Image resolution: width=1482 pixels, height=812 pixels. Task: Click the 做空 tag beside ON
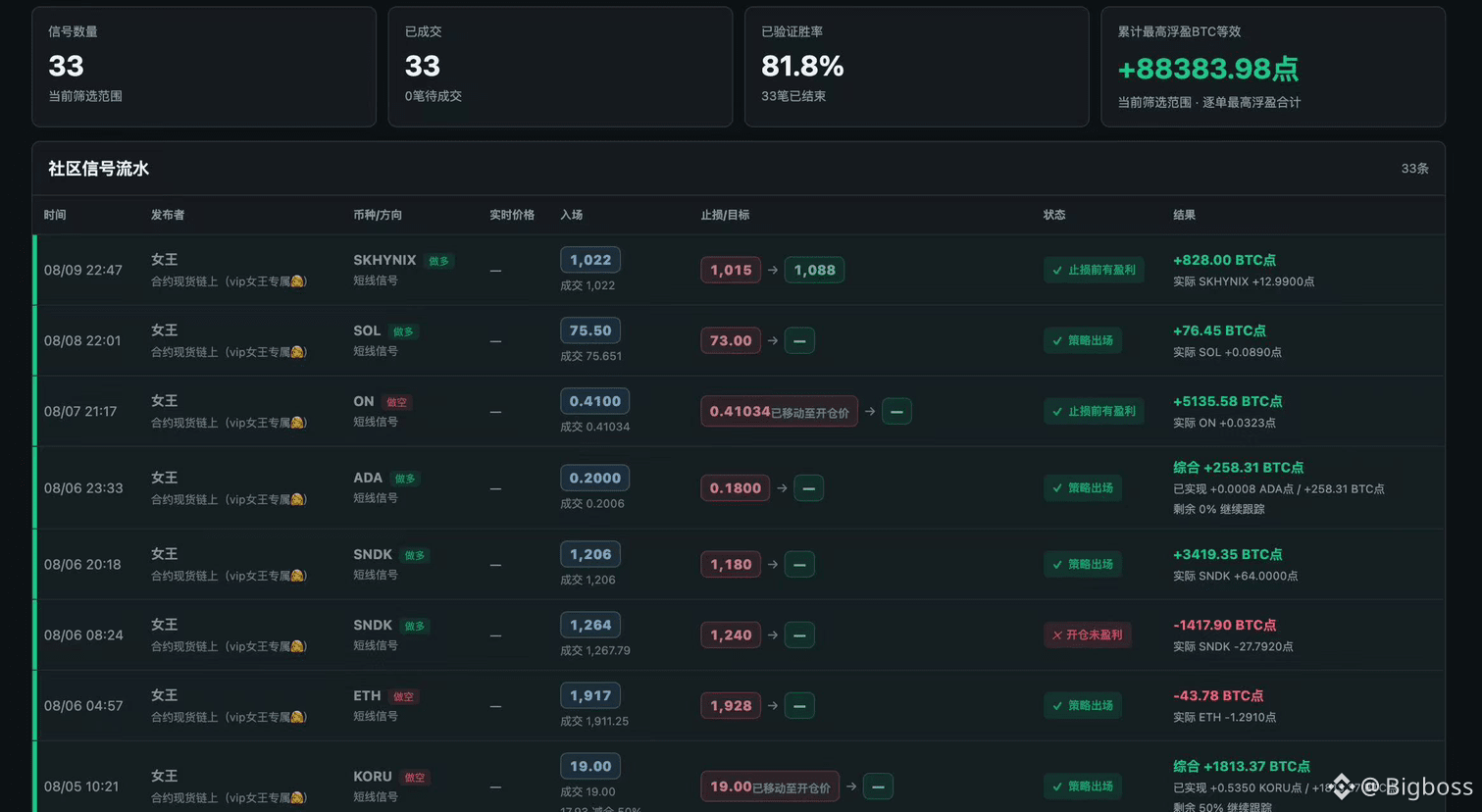(396, 402)
